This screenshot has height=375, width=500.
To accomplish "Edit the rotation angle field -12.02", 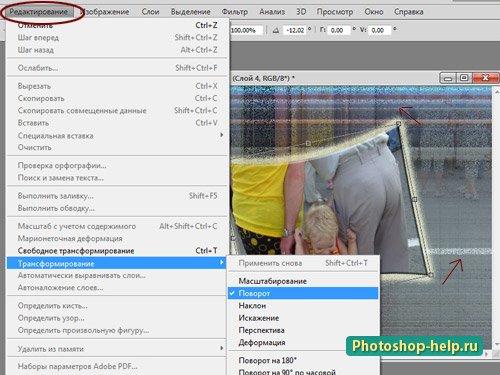I will [295, 30].
